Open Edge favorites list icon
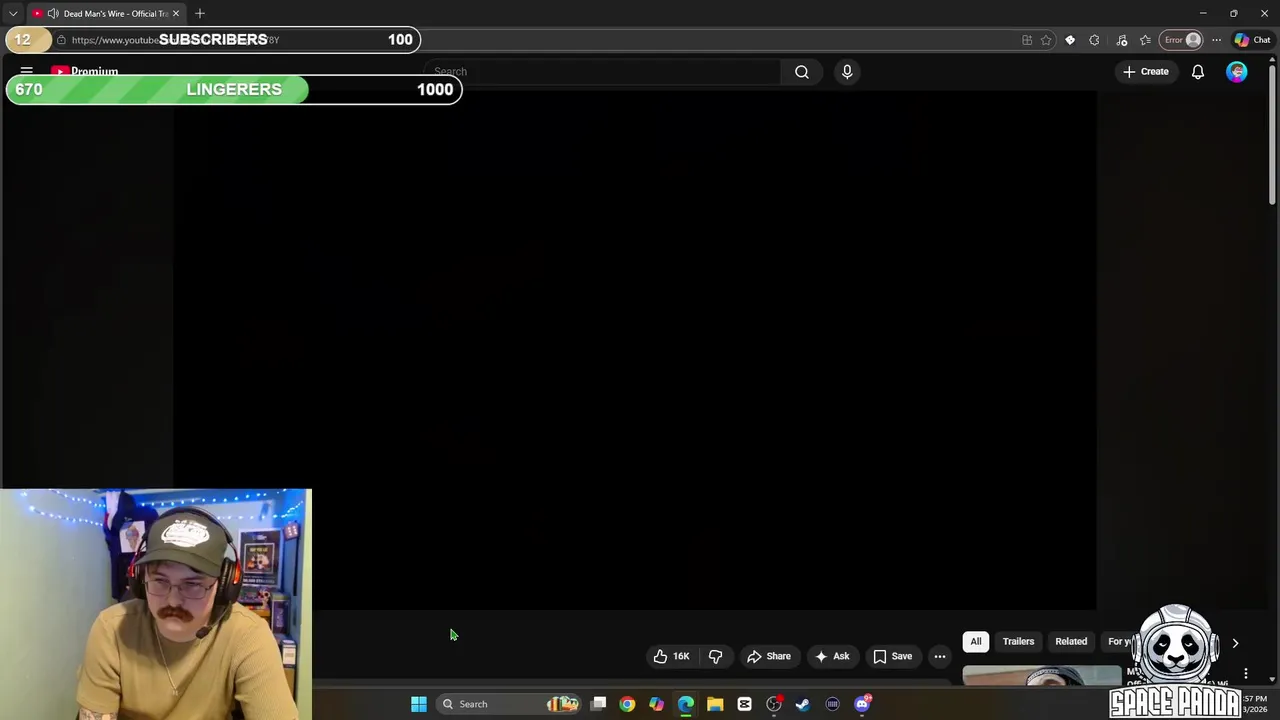 click(1145, 40)
